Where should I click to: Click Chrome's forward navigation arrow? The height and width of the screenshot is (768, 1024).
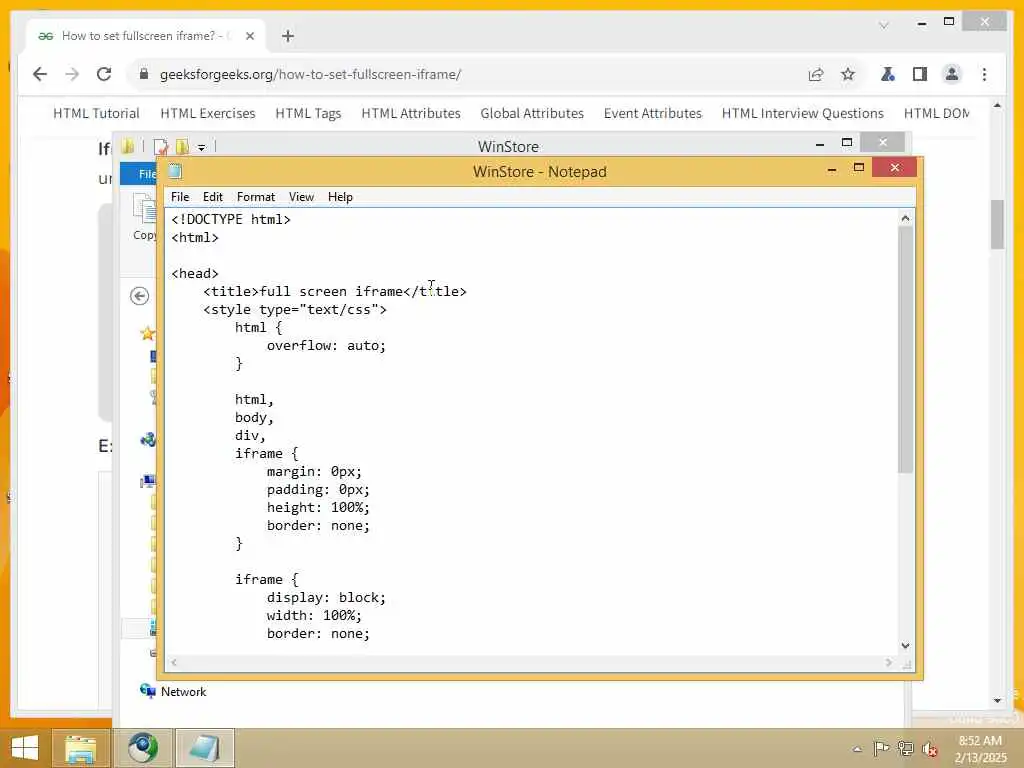[x=72, y=74]
